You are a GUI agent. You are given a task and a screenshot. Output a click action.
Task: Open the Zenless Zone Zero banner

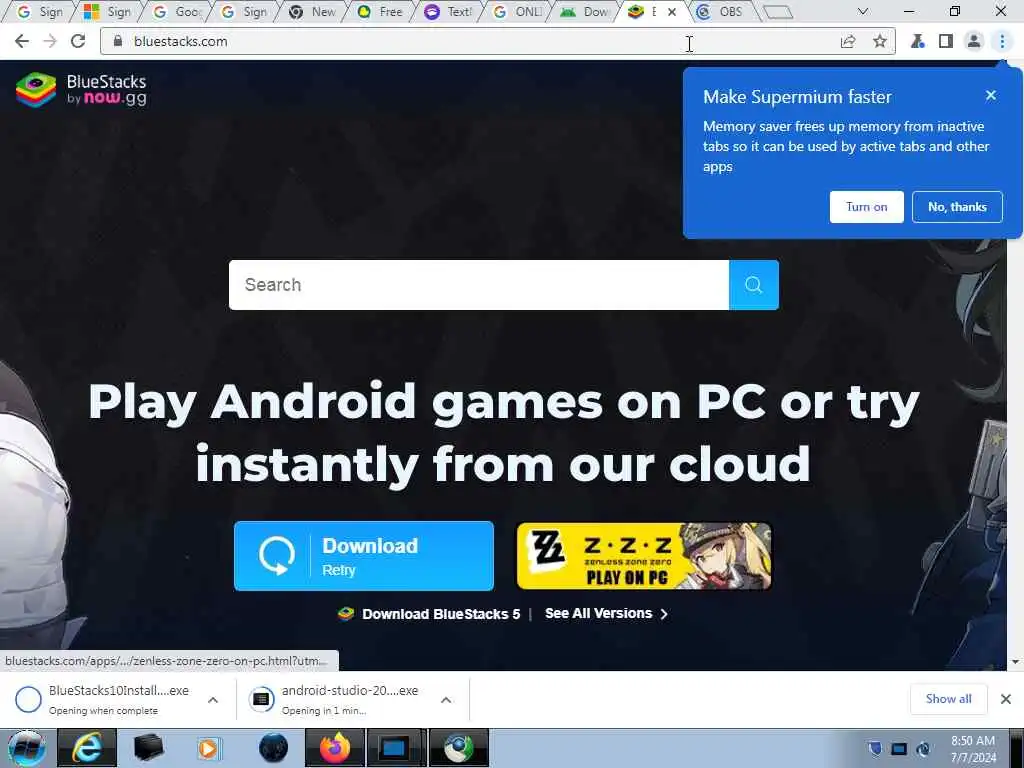[x=644, y=556]
